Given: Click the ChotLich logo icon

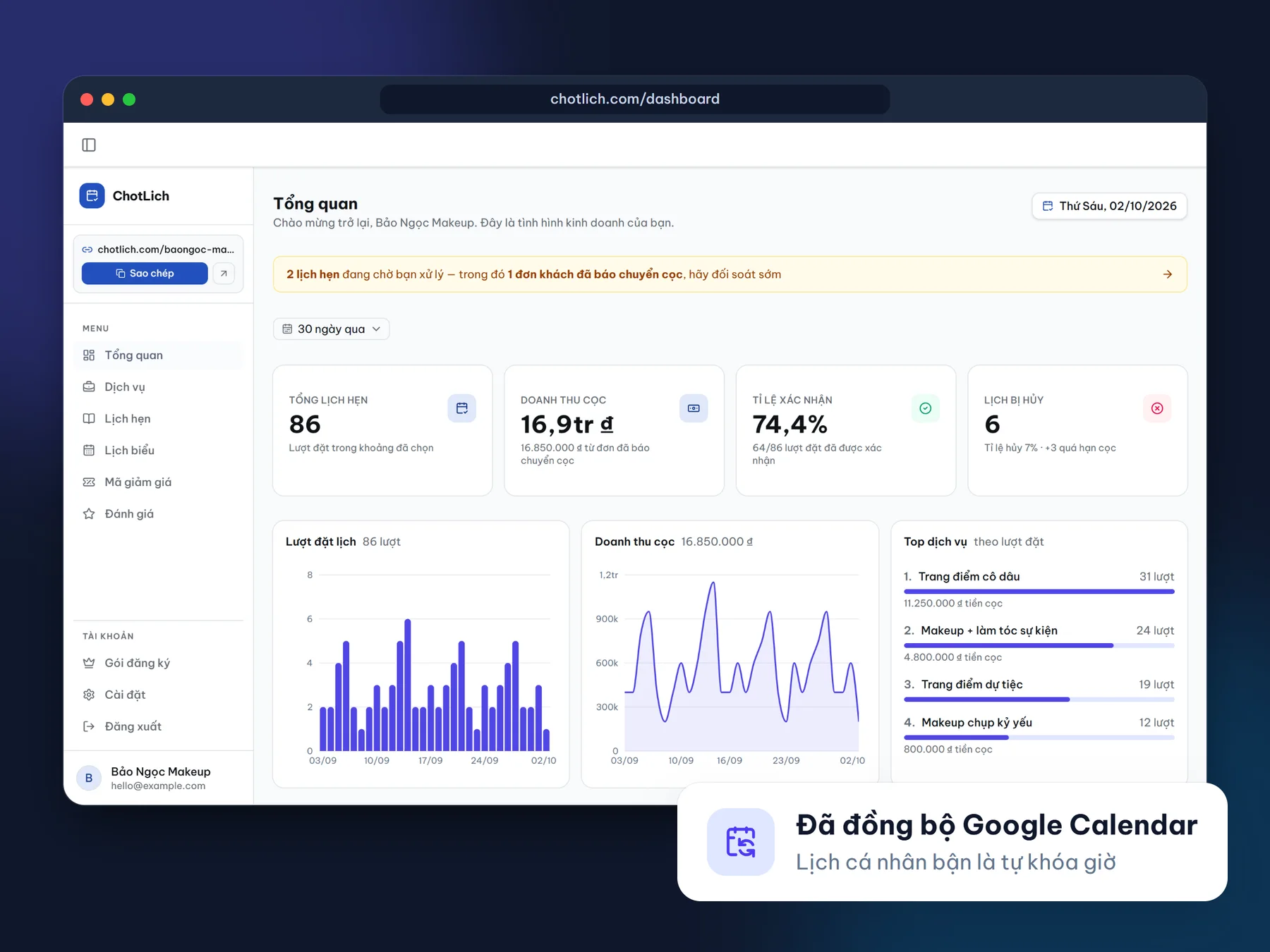Looking at the screenshot, I should pyautogui.click(x=92, y=196).
